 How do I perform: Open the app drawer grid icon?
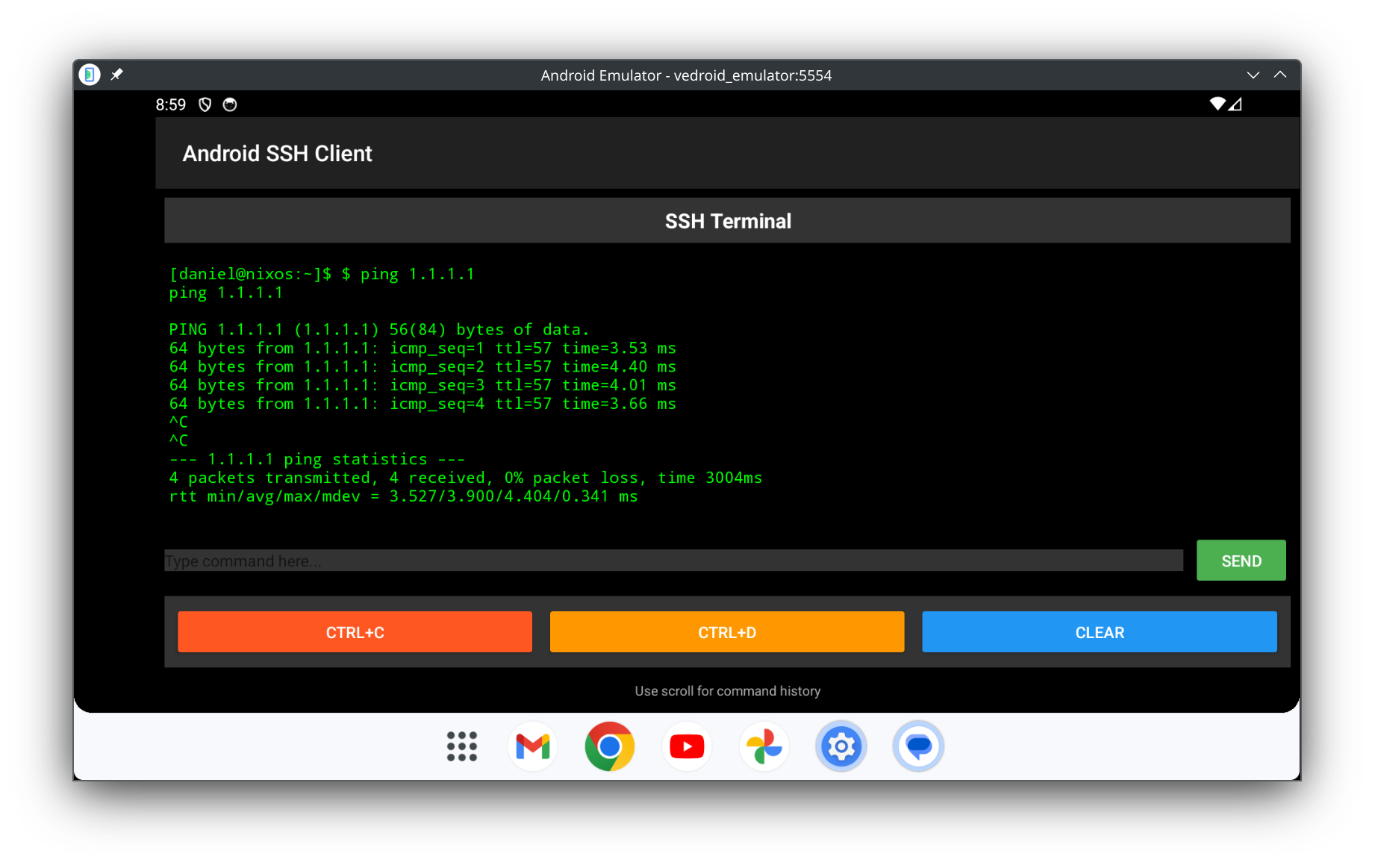point(461,746)
